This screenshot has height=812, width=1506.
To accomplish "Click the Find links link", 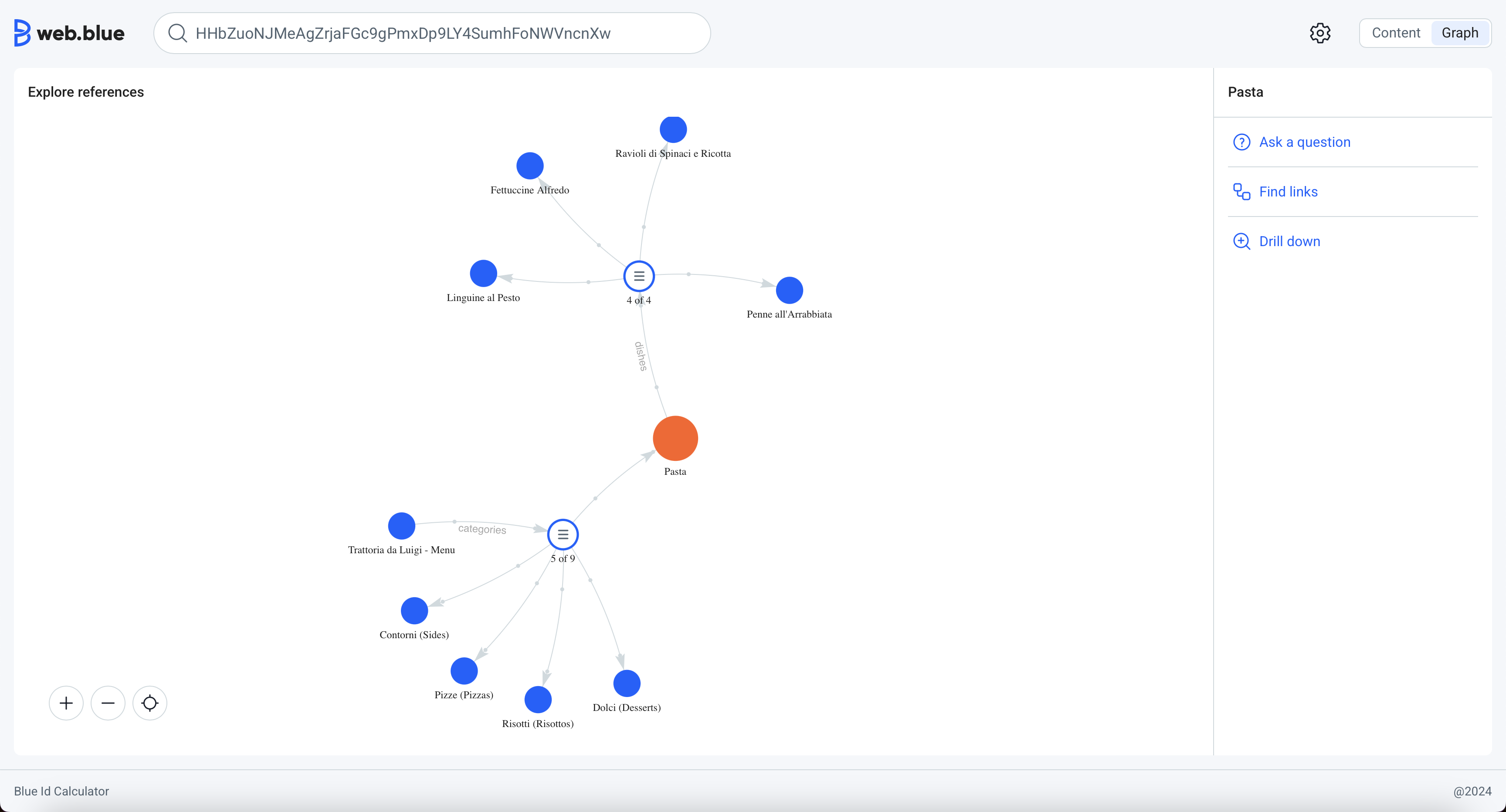I will click(1288, 192).
